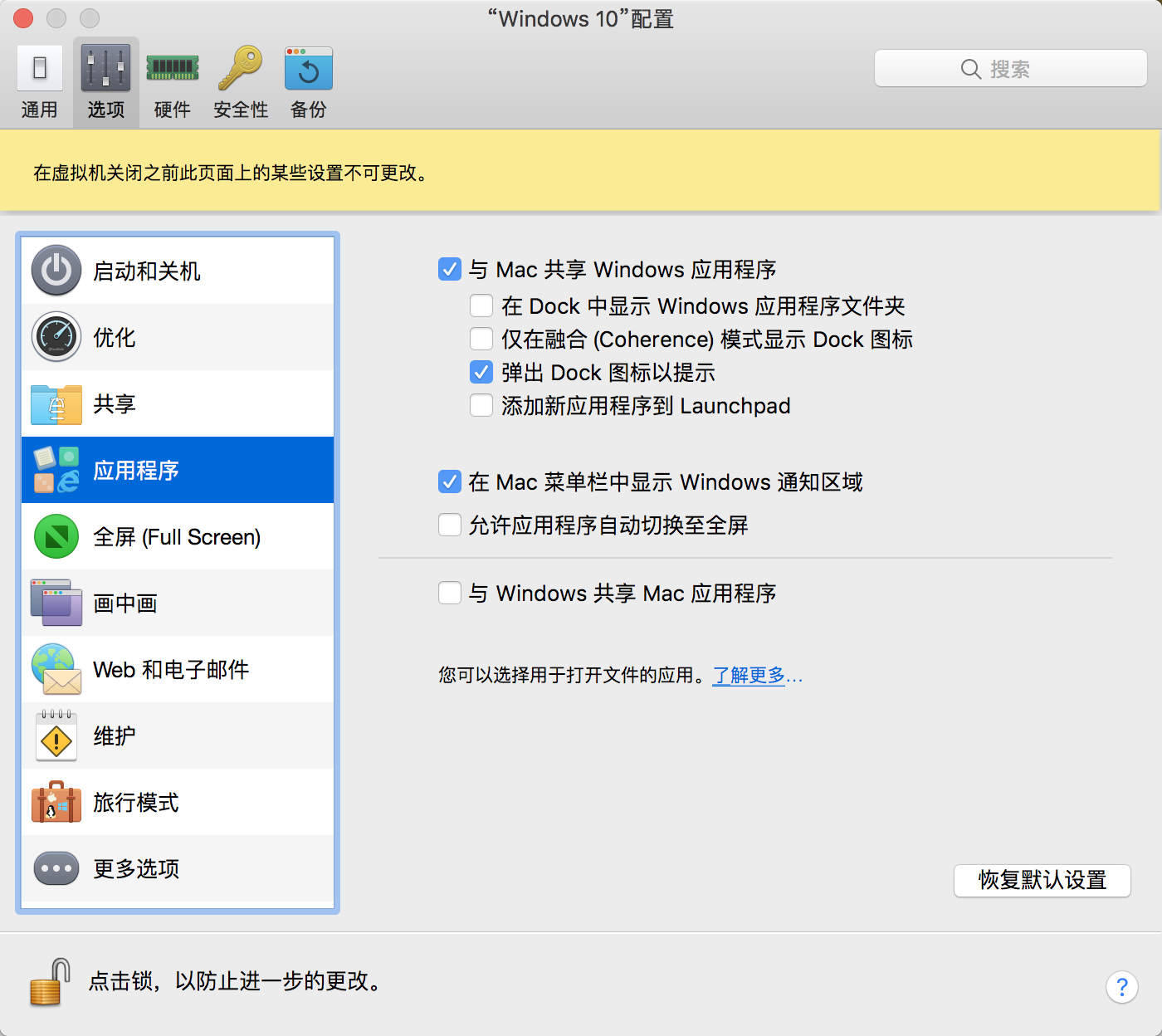This screenshot has height=1036, width=1162.
Task: Click the padlock icon to lock settings
Action: [x=49, y=983]
